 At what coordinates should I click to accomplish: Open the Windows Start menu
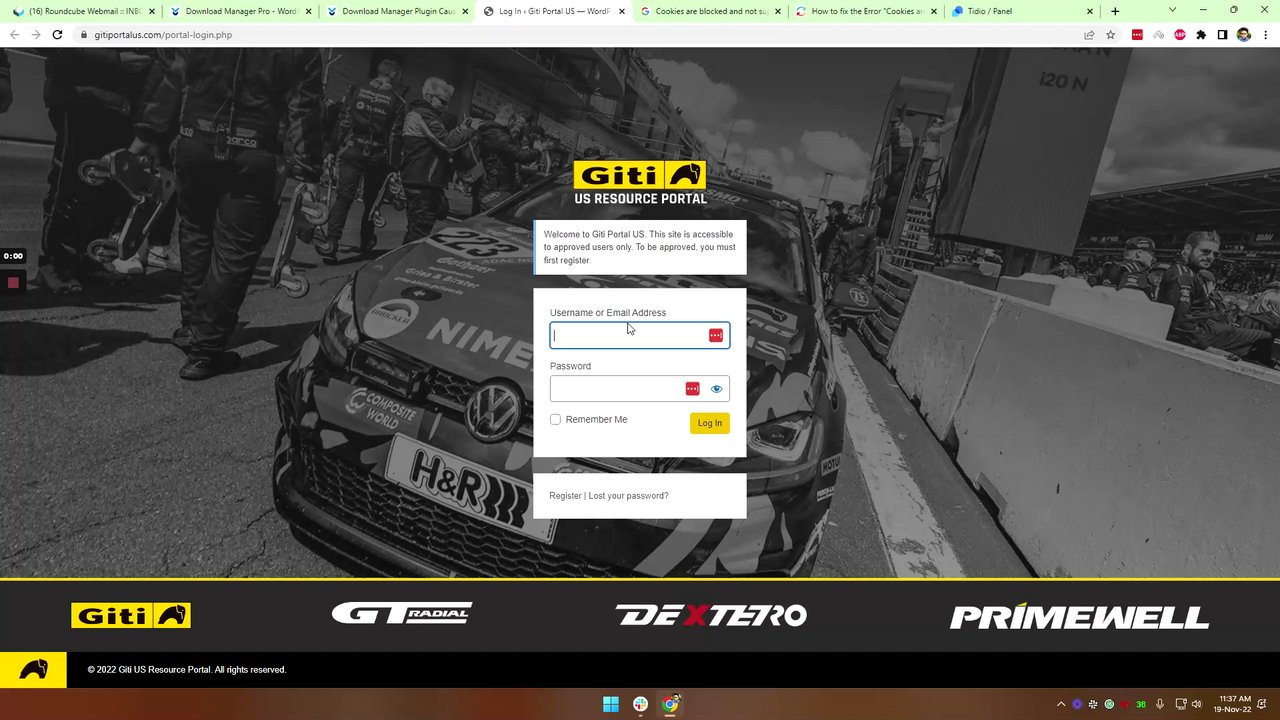611,704
